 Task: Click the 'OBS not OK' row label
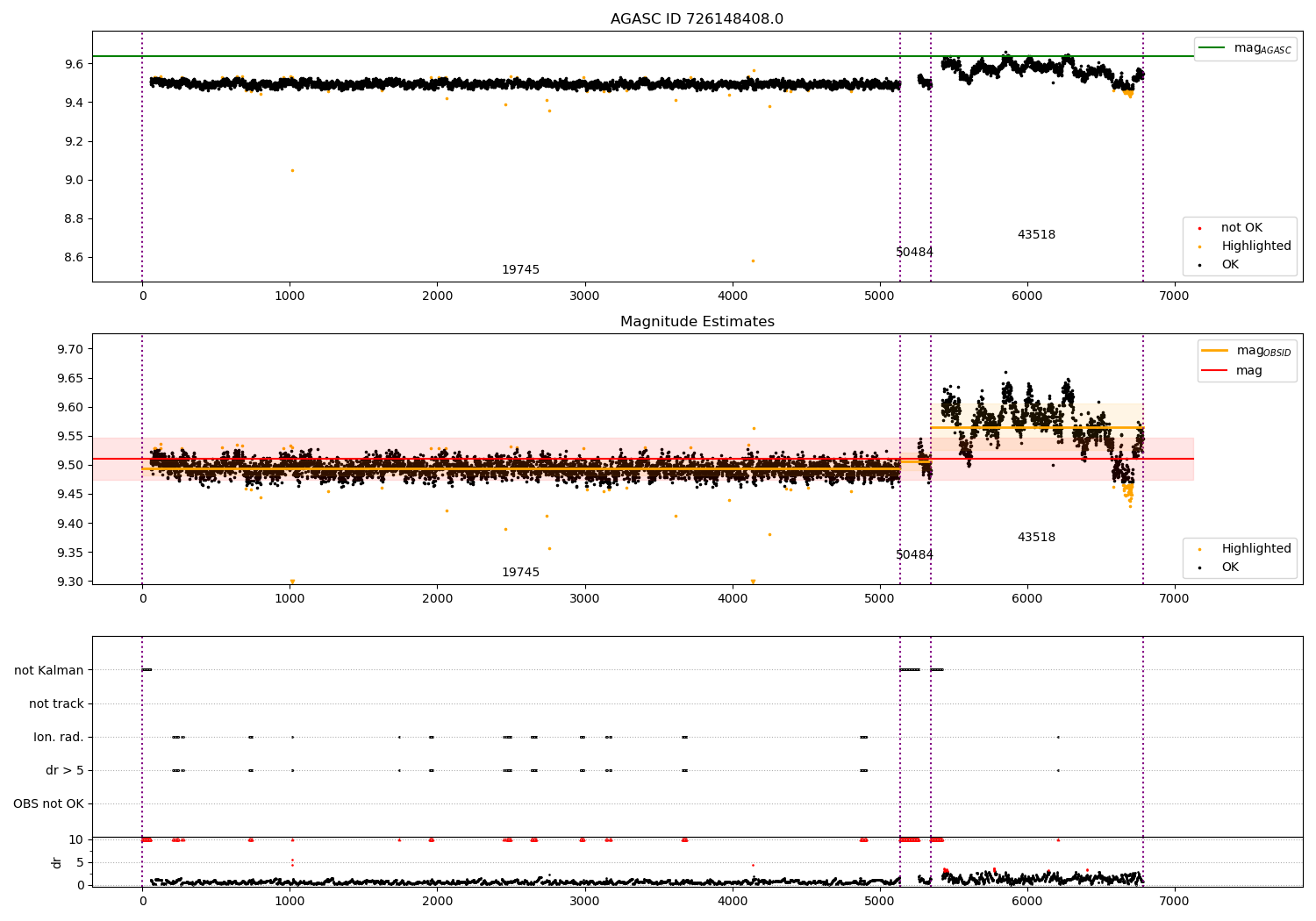48,803
